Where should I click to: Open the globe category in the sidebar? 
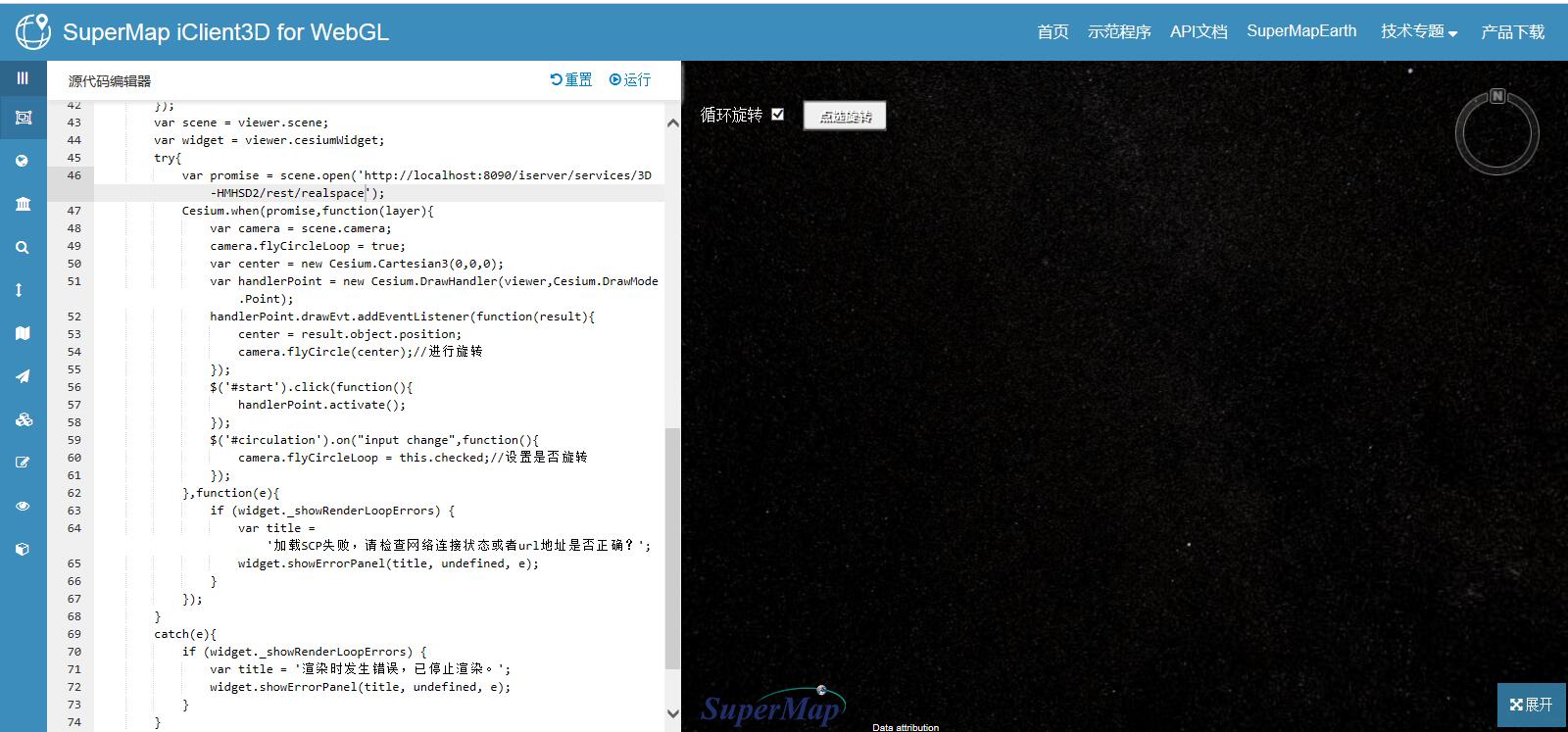(23, 161)
